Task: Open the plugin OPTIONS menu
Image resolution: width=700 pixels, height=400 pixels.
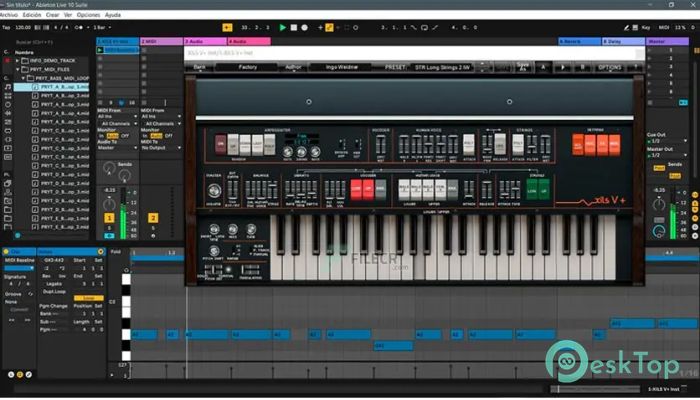Action: [610, 67]
